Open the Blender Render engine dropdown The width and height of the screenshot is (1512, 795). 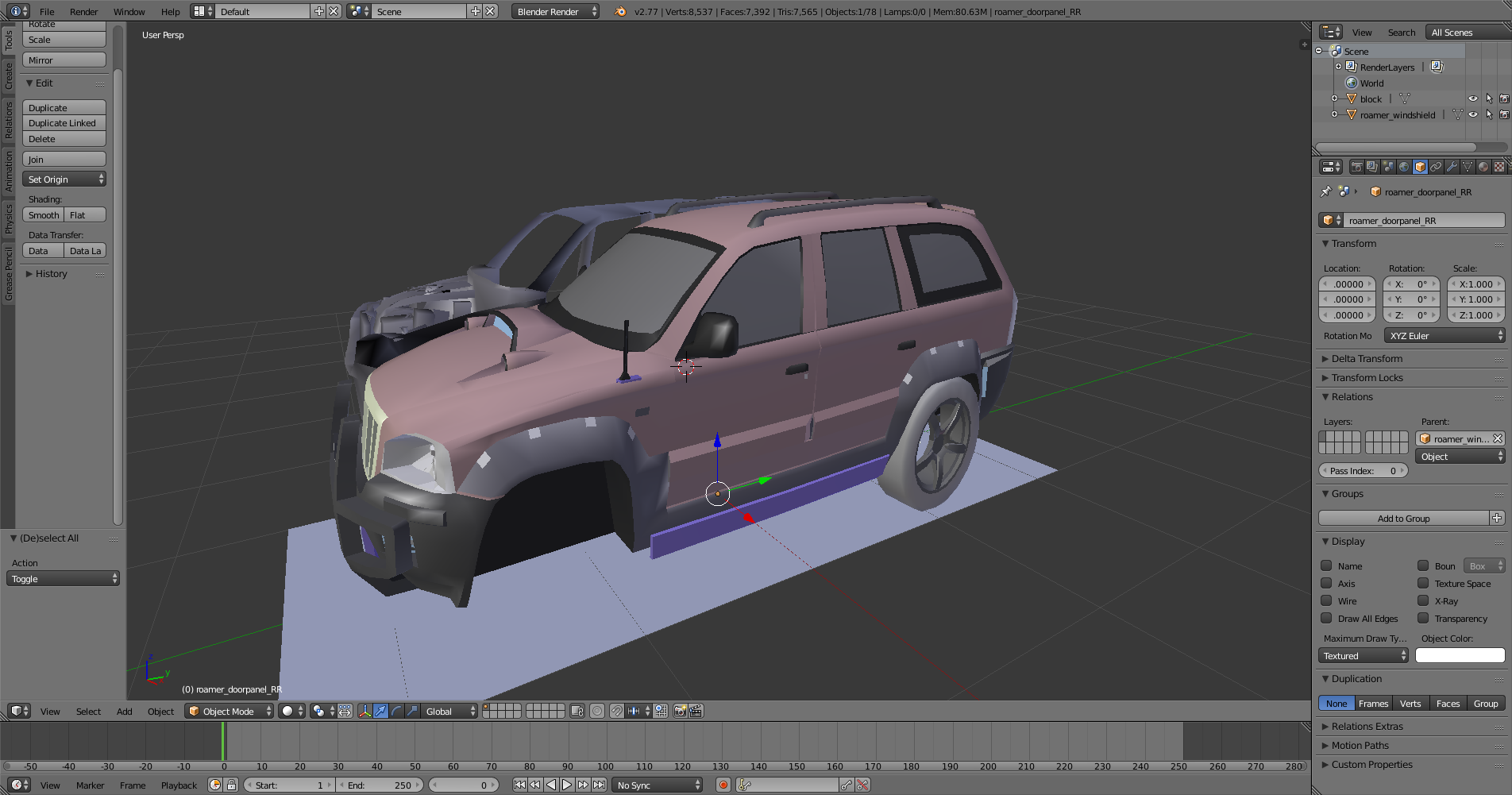click(555, 11)
